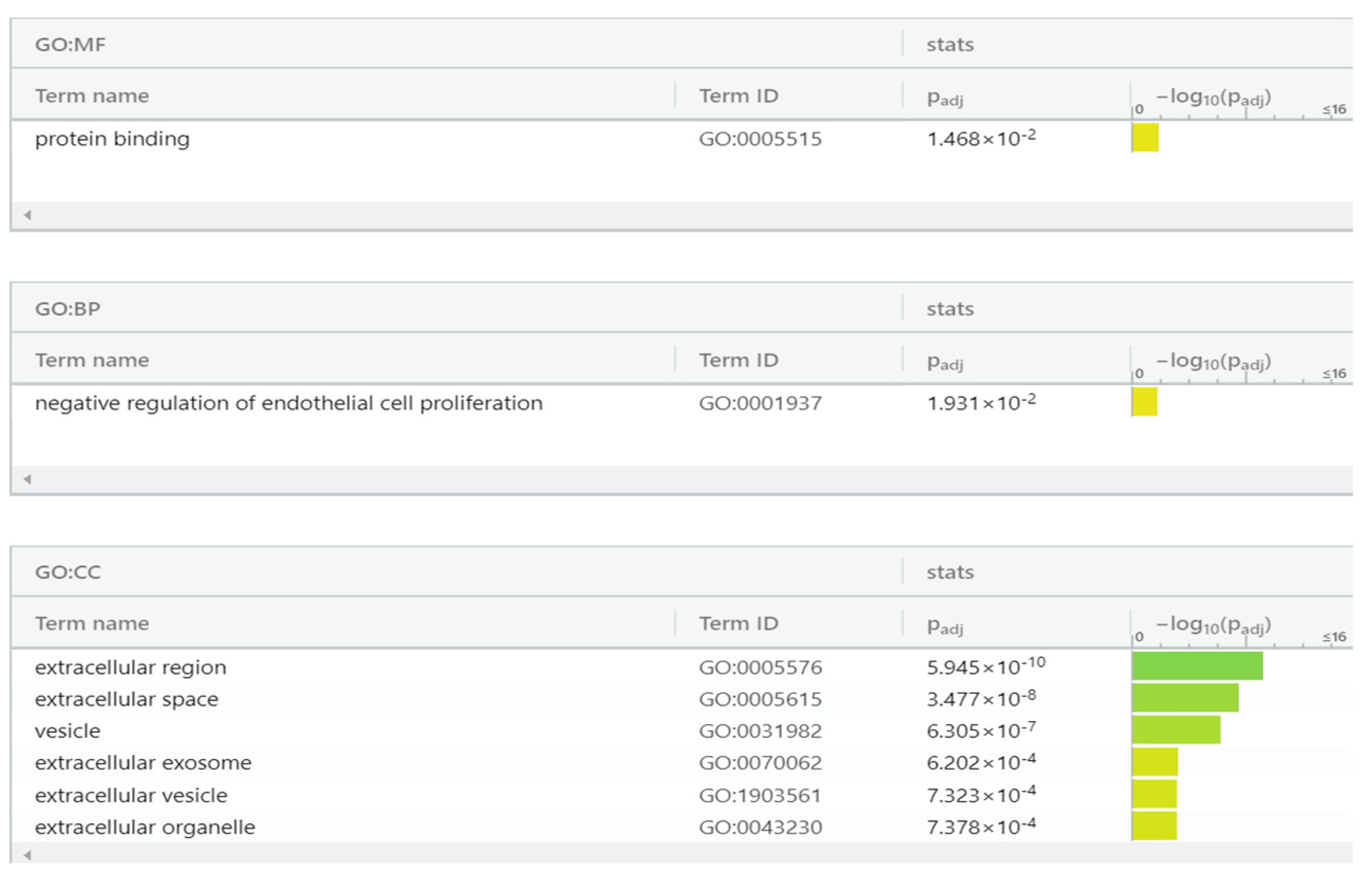Select the extracellular region row name

coord(131,667)
